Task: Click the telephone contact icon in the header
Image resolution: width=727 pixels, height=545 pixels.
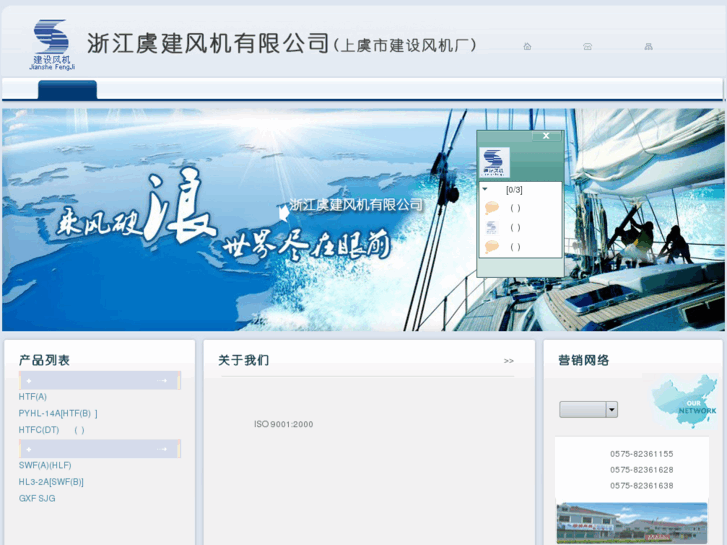Action: (x=587, y=46)
